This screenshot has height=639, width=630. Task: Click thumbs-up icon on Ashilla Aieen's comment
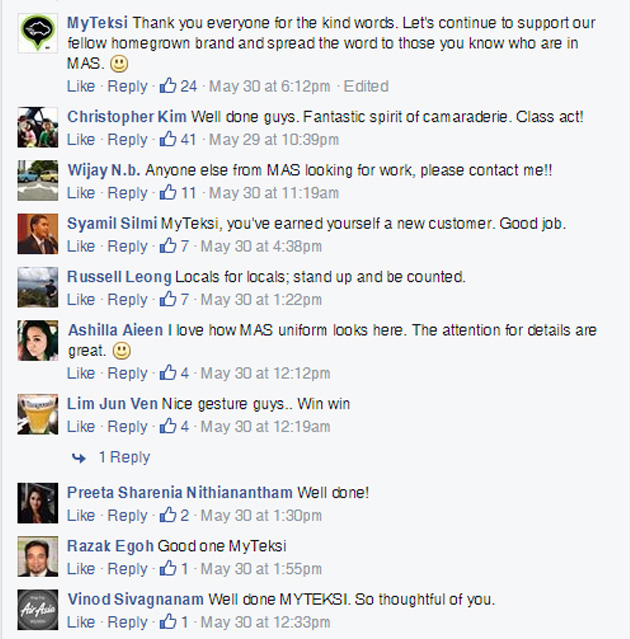point(168,374)
